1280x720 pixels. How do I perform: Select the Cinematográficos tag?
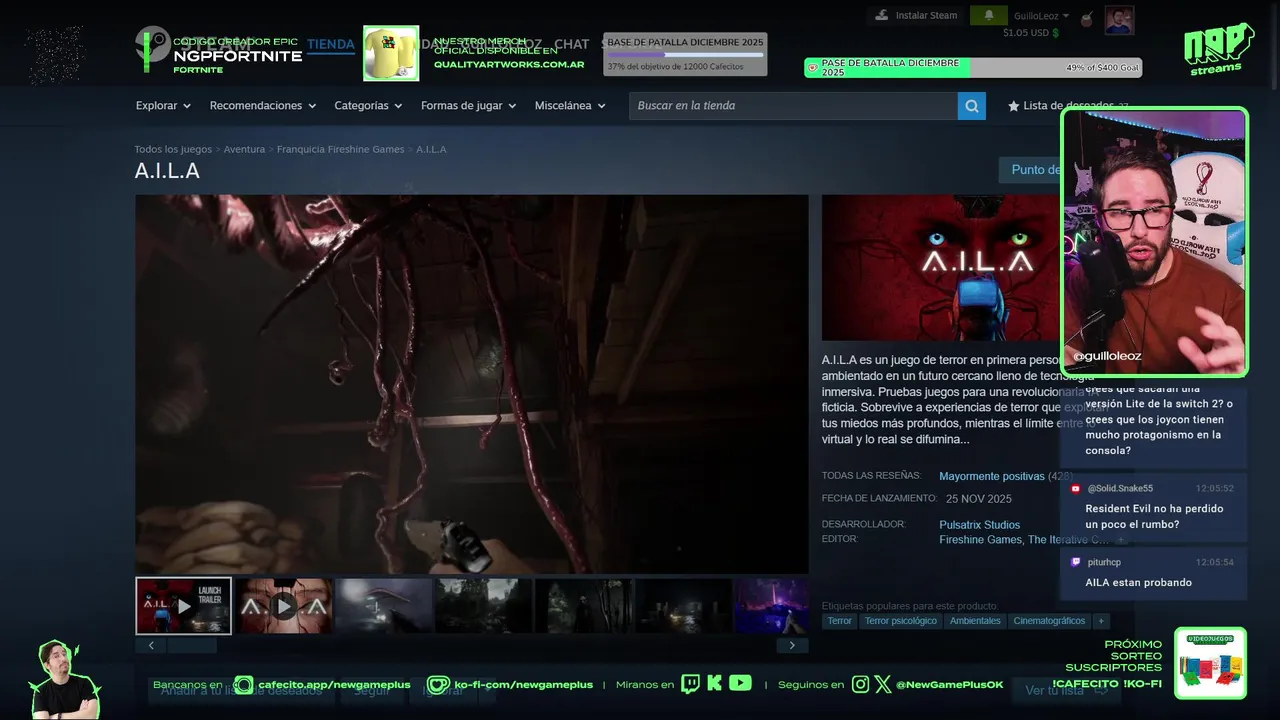click(1049, 621)
